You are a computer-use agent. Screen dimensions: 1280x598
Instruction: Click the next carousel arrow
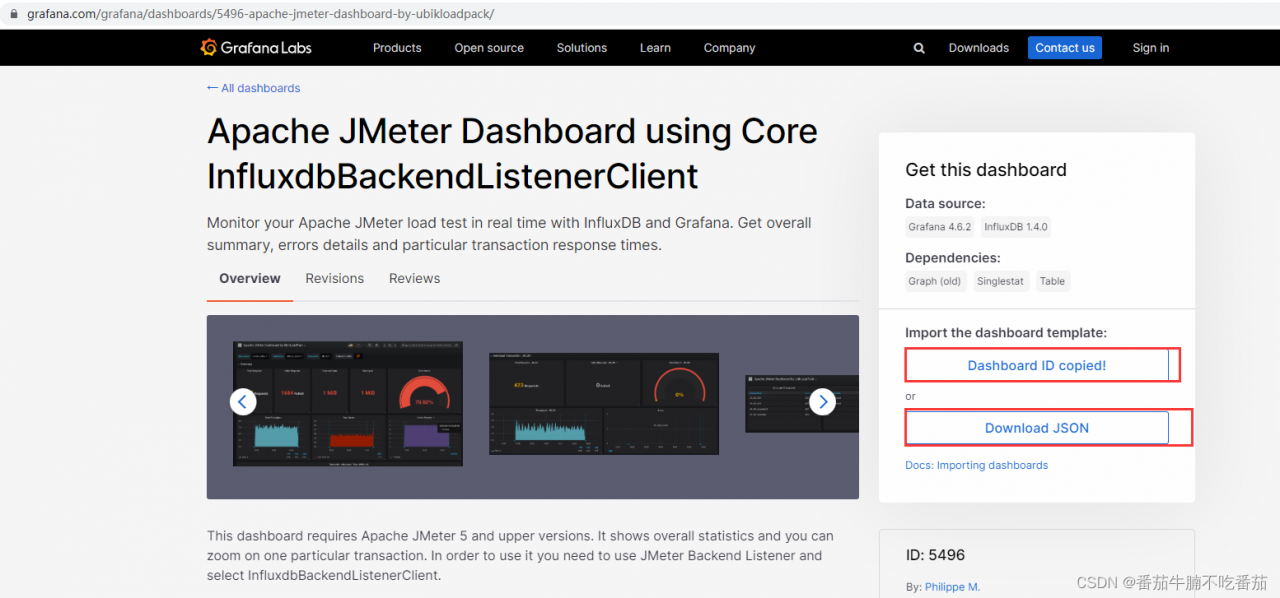pos(822,402)
